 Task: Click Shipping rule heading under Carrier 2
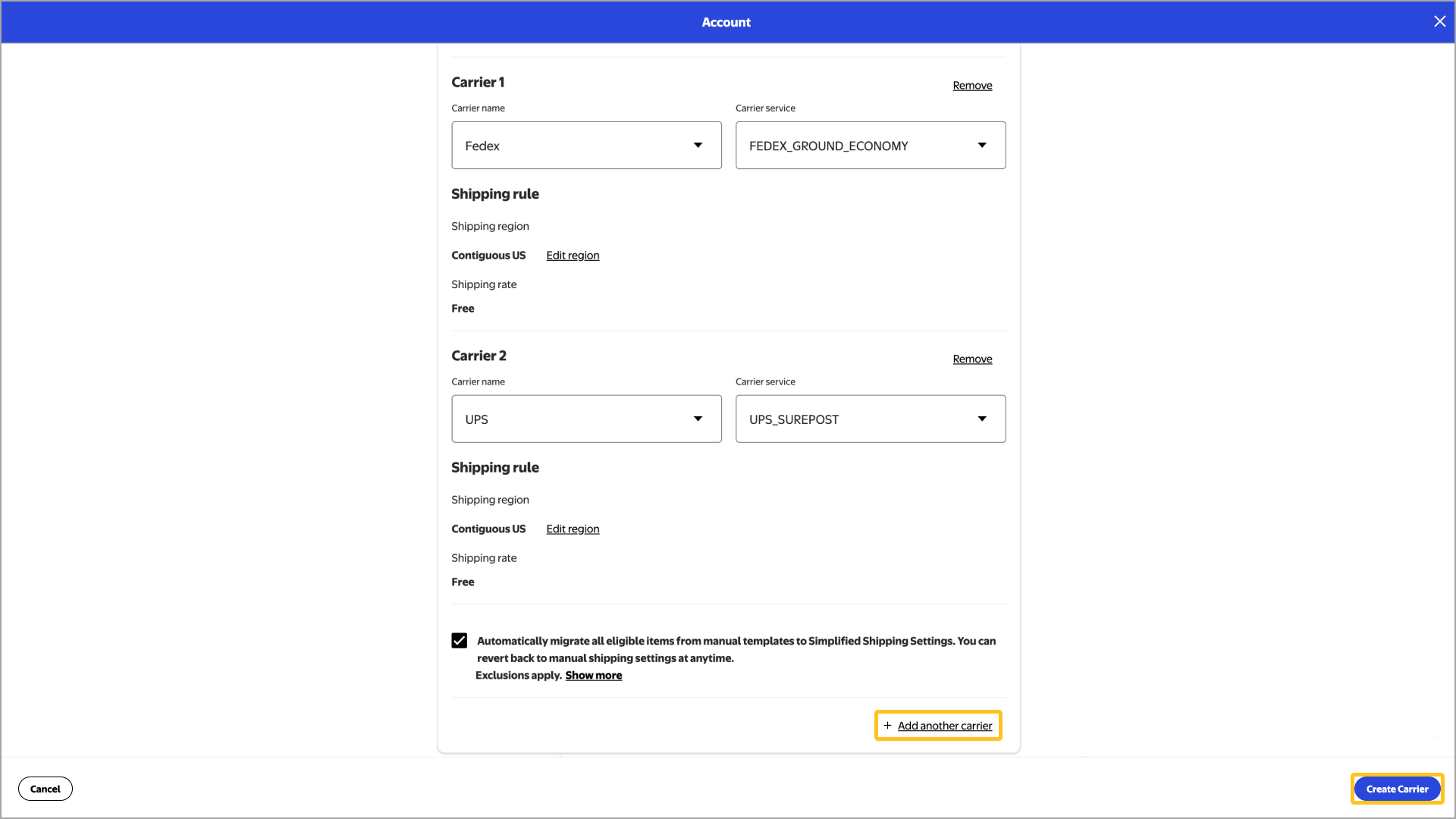pos(495,468)
